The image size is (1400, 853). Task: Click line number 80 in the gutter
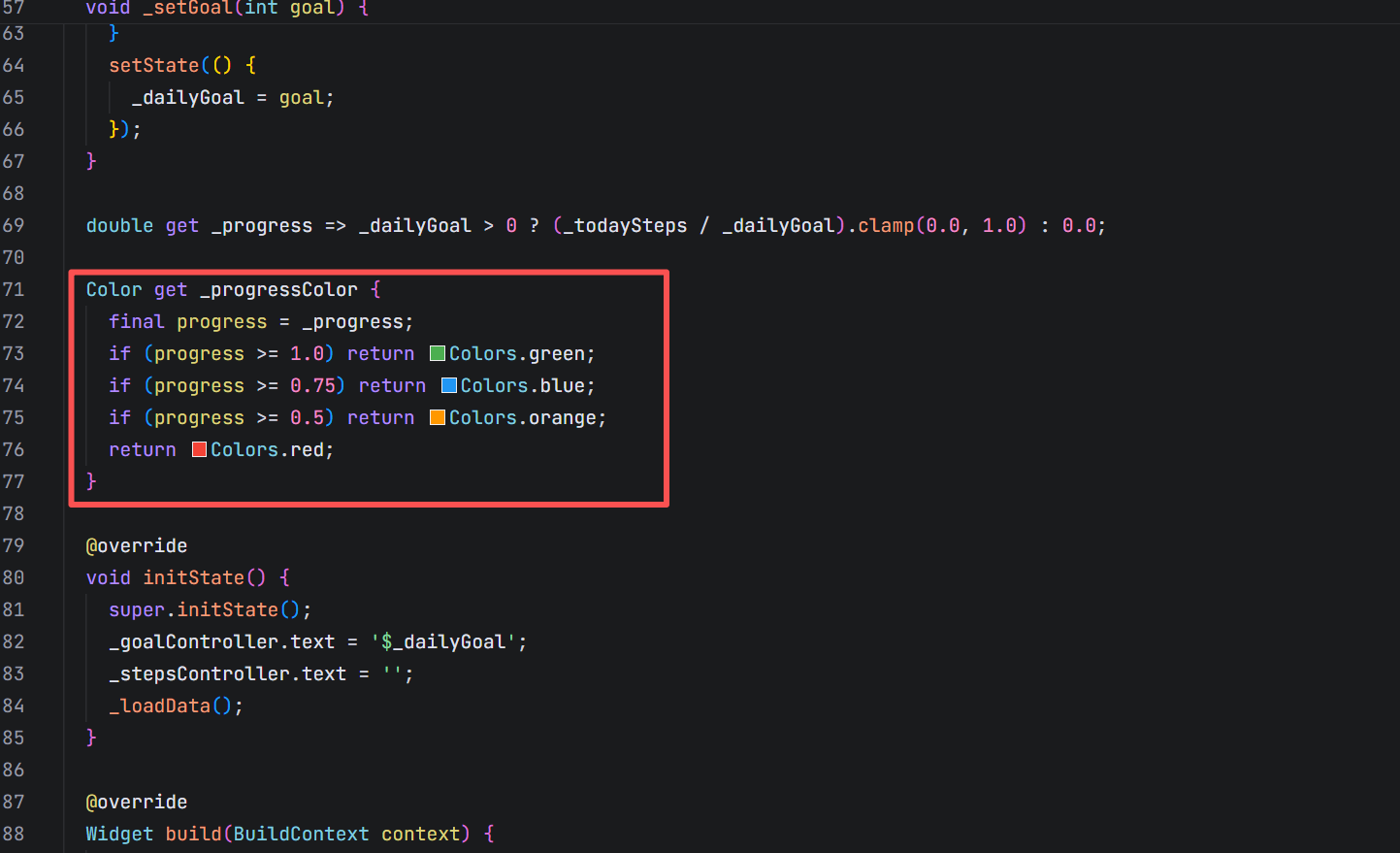pos(14,577)
